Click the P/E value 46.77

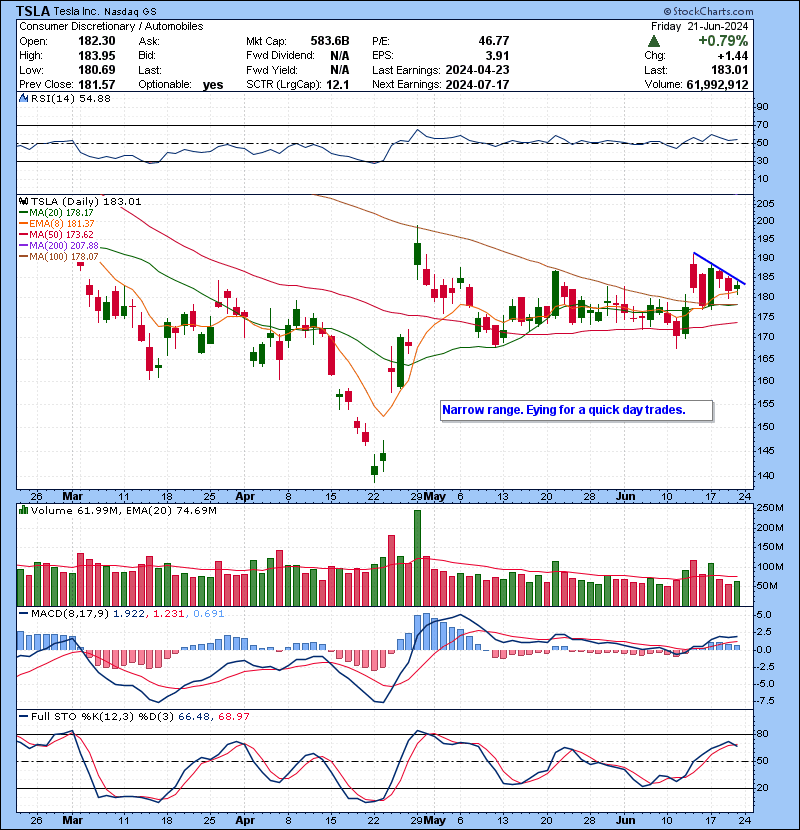tap(493, 41)
